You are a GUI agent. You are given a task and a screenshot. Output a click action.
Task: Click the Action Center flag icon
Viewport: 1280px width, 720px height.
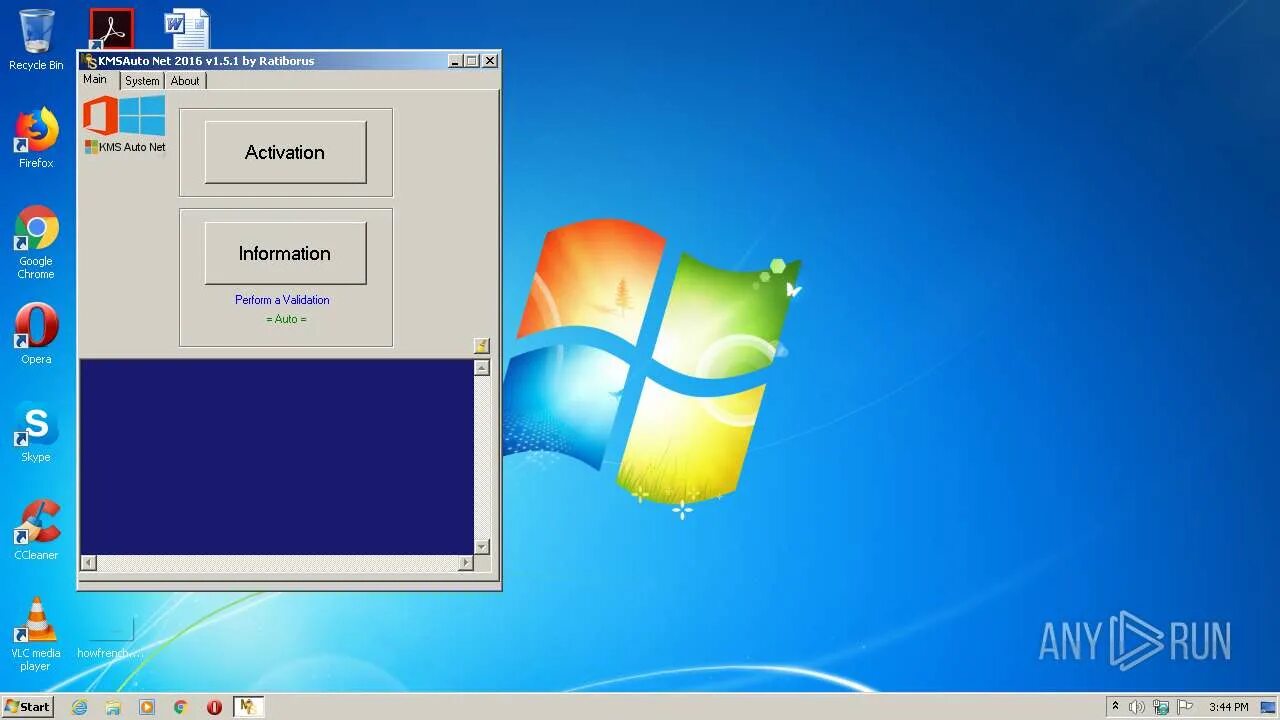point(1185,707)
